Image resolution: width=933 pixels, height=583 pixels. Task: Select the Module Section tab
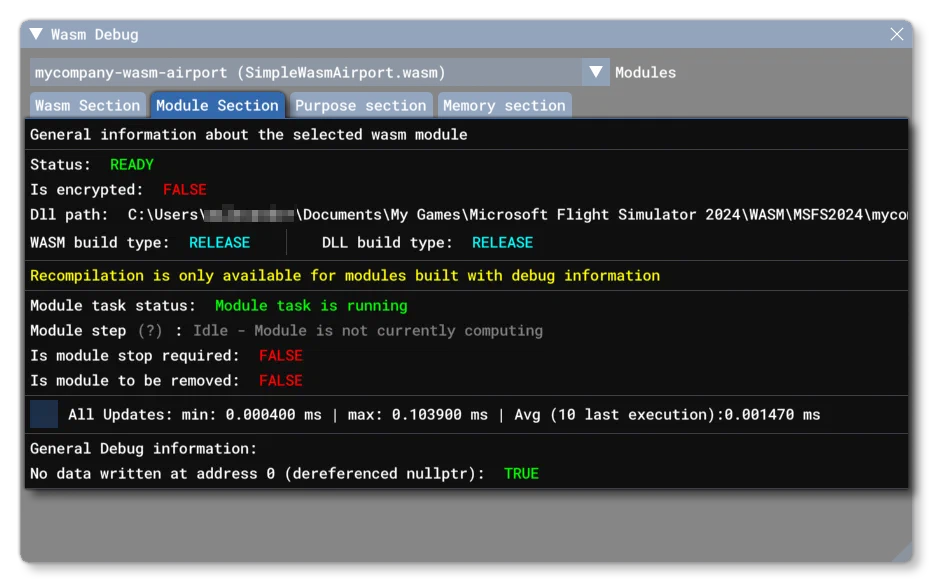point(217,105)
